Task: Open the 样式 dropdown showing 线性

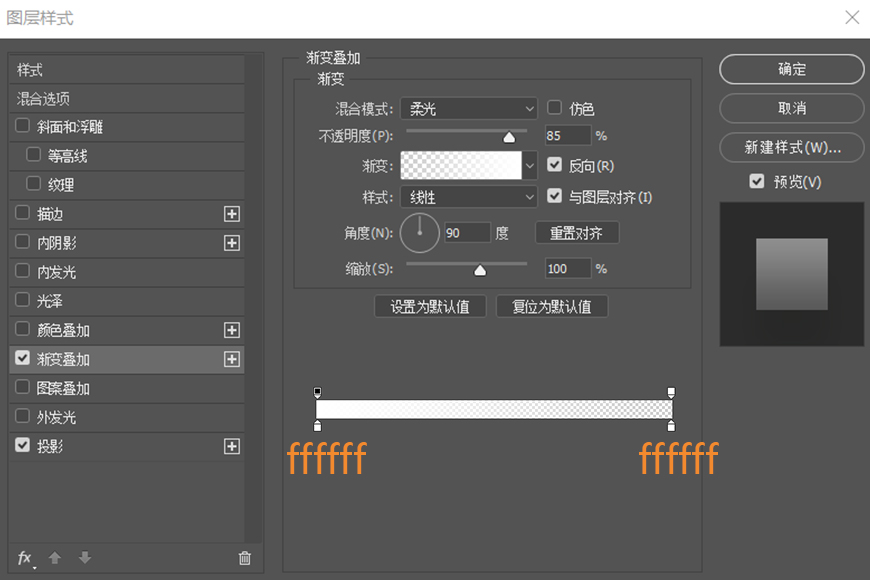Action: tap(468, 197)
